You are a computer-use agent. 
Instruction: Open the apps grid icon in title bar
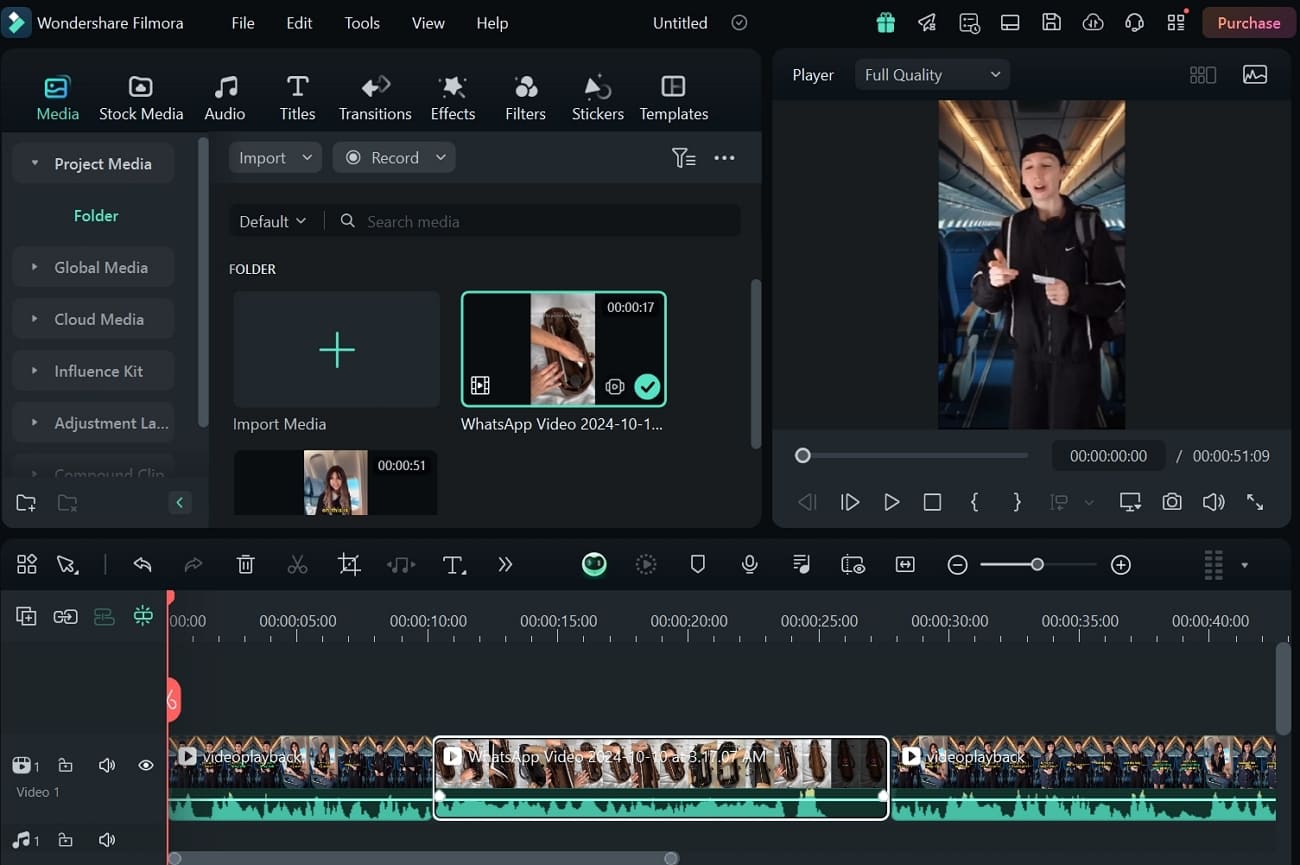point(1176,22)
